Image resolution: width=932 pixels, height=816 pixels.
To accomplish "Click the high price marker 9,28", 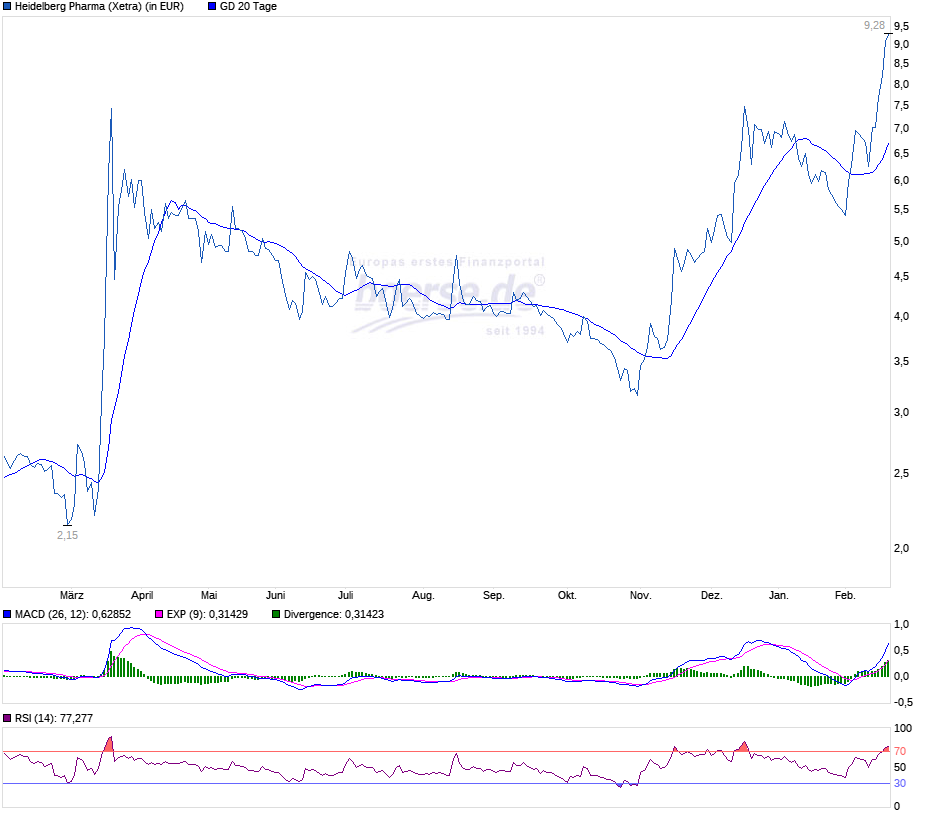I will [874, 25].
